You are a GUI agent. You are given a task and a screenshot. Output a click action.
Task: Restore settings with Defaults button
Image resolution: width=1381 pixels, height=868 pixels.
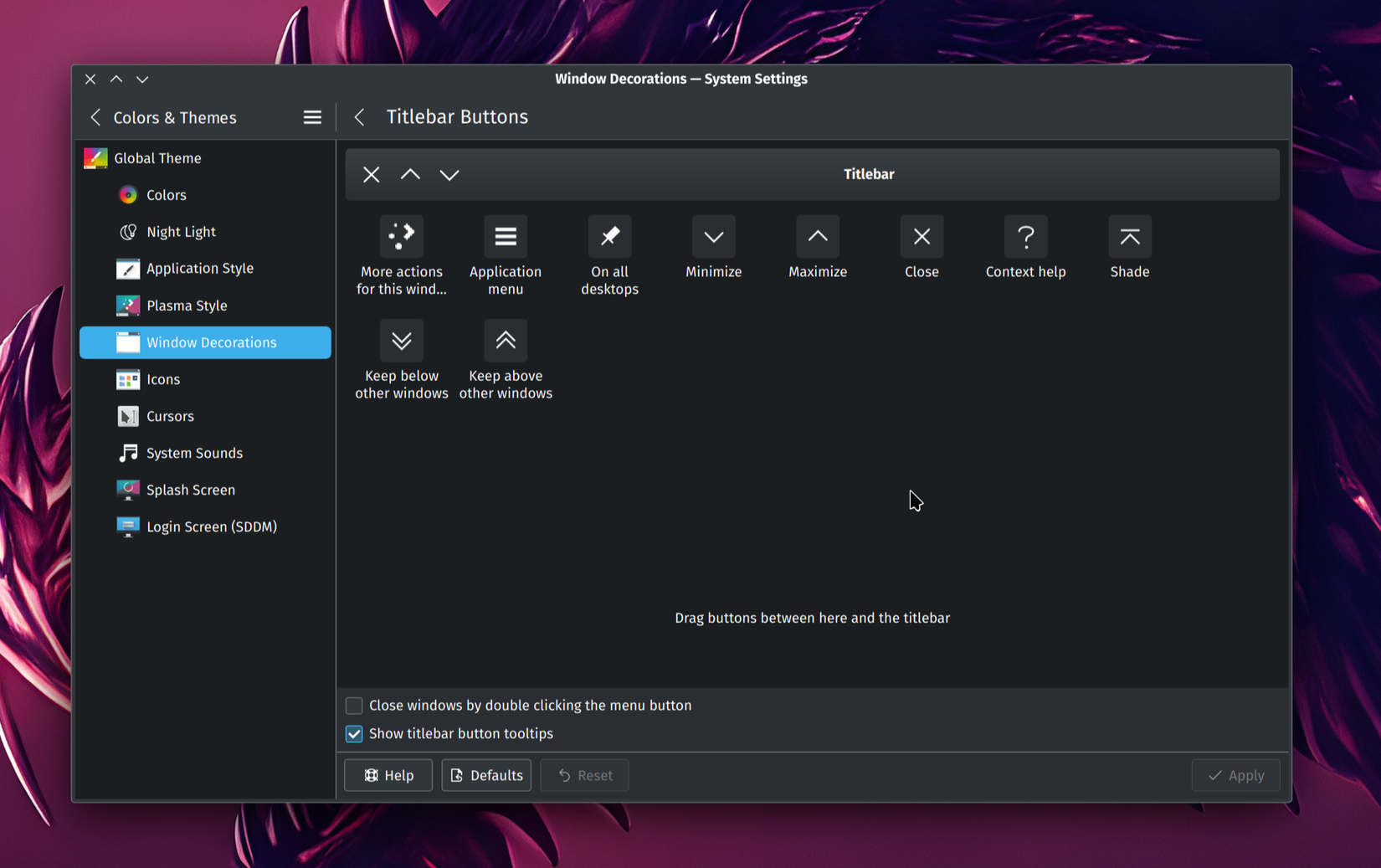[486, 775]
